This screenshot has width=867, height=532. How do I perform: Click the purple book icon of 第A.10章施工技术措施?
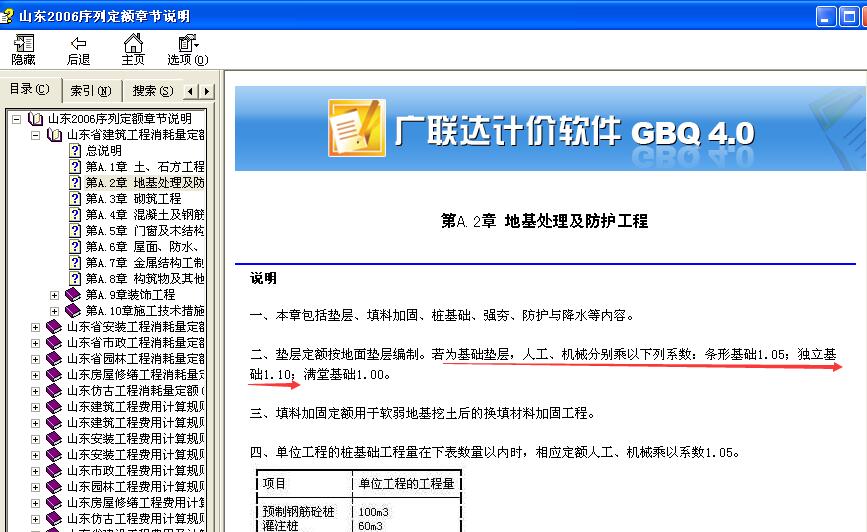point(73,311)
